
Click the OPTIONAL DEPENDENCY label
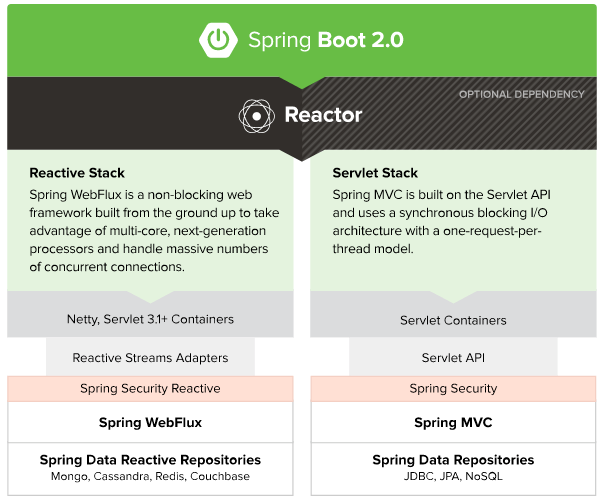tap(521, 95)
